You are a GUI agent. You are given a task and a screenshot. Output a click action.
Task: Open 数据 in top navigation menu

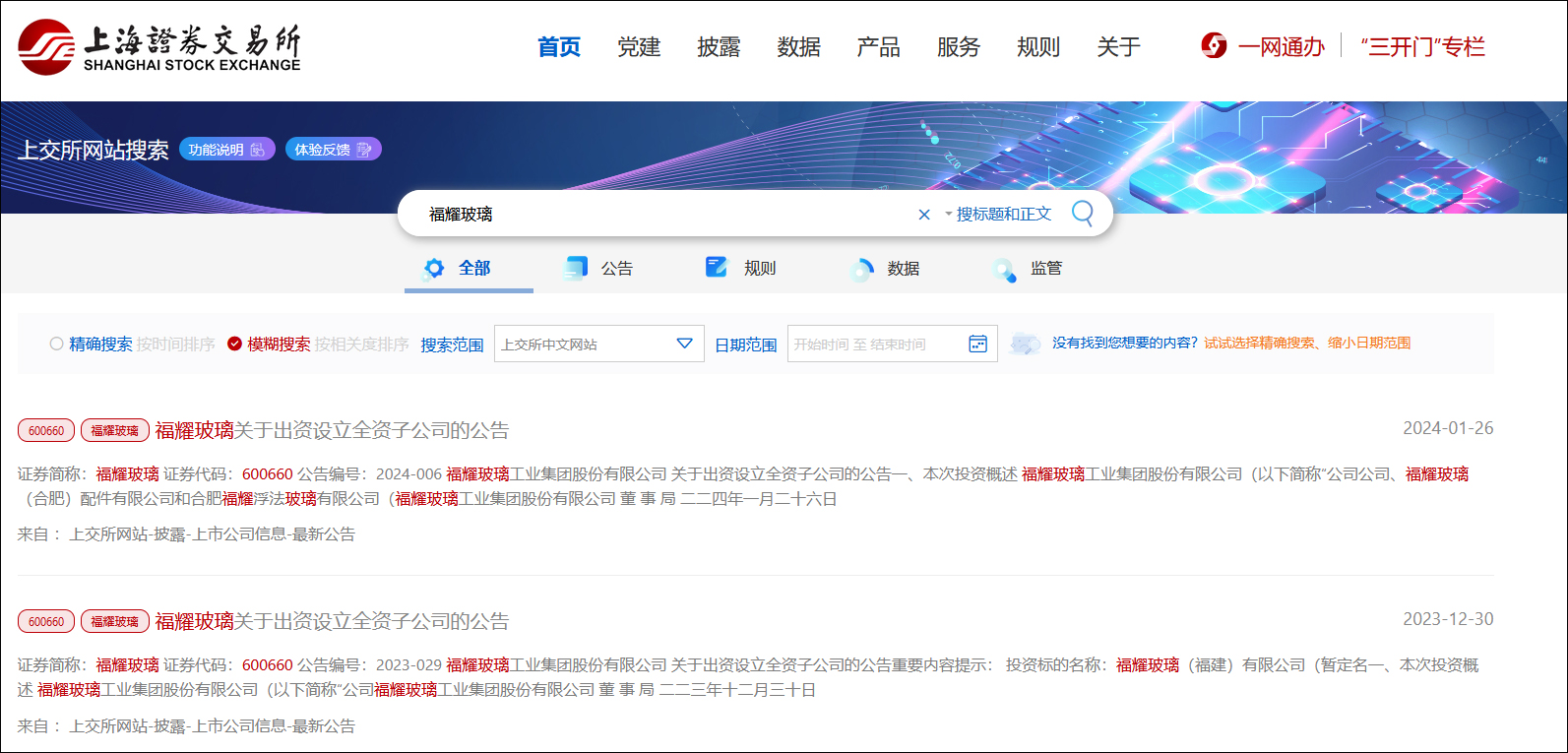(x=798, y=46)
